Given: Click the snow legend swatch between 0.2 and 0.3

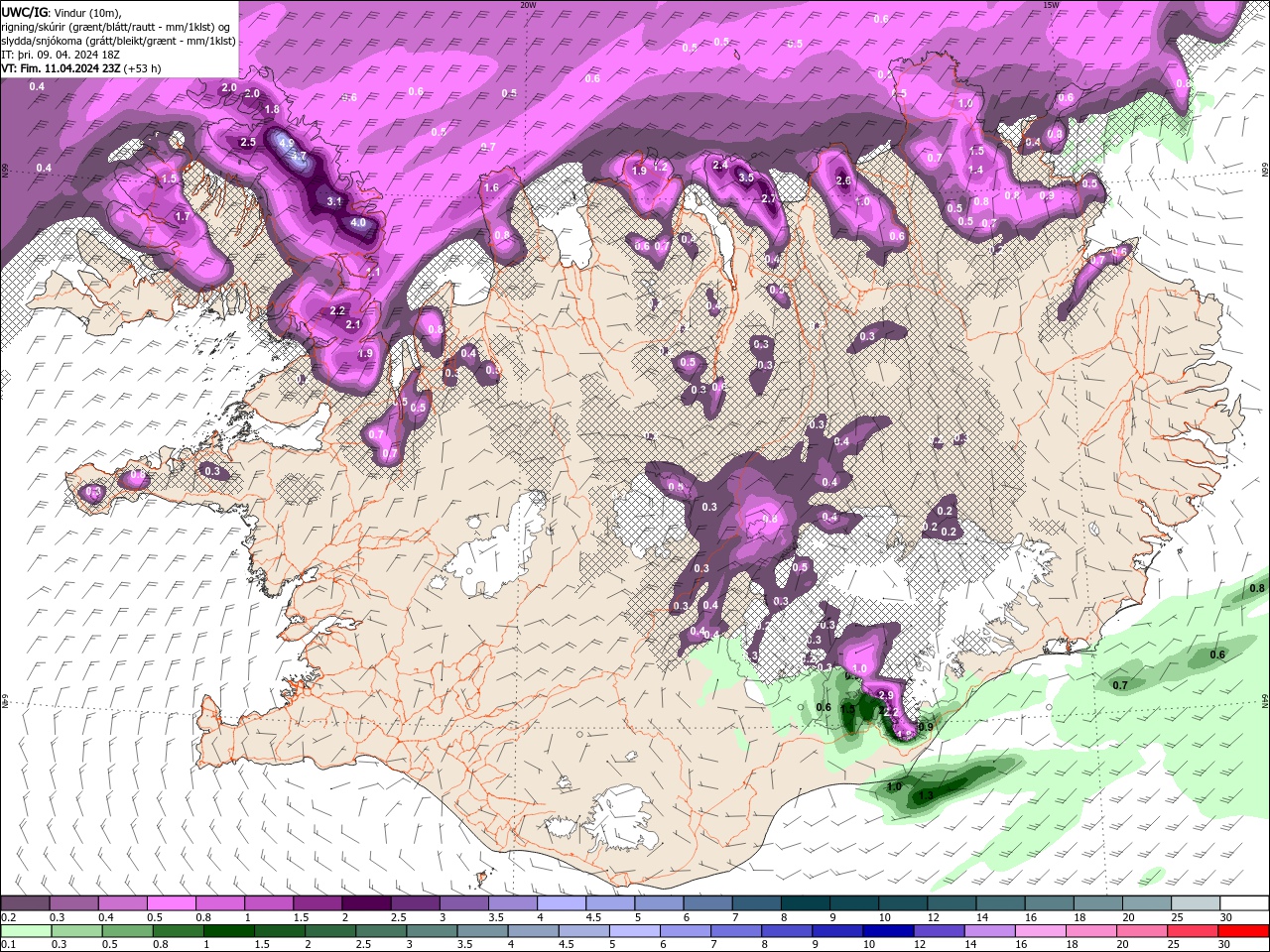Looking at the screenshot, I should [x=25, y=902].
